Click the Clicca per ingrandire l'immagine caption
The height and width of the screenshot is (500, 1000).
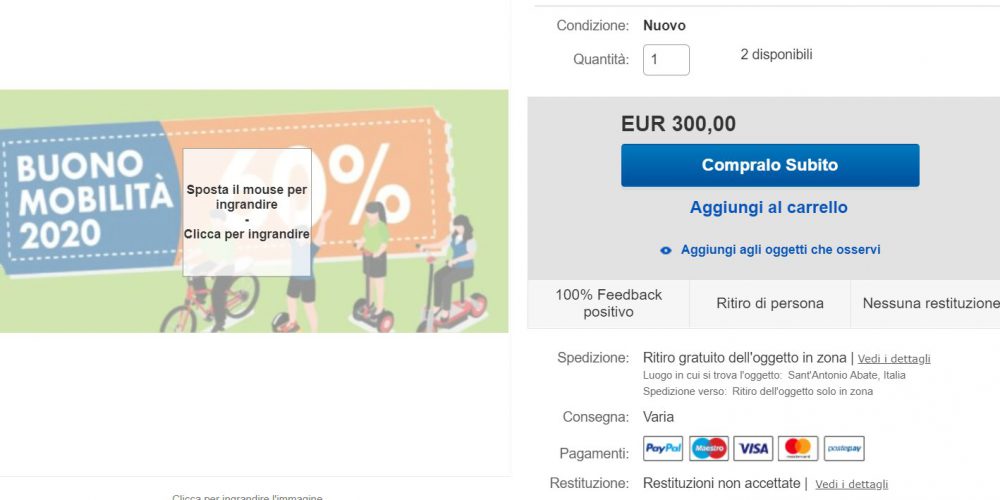[247, 497]
